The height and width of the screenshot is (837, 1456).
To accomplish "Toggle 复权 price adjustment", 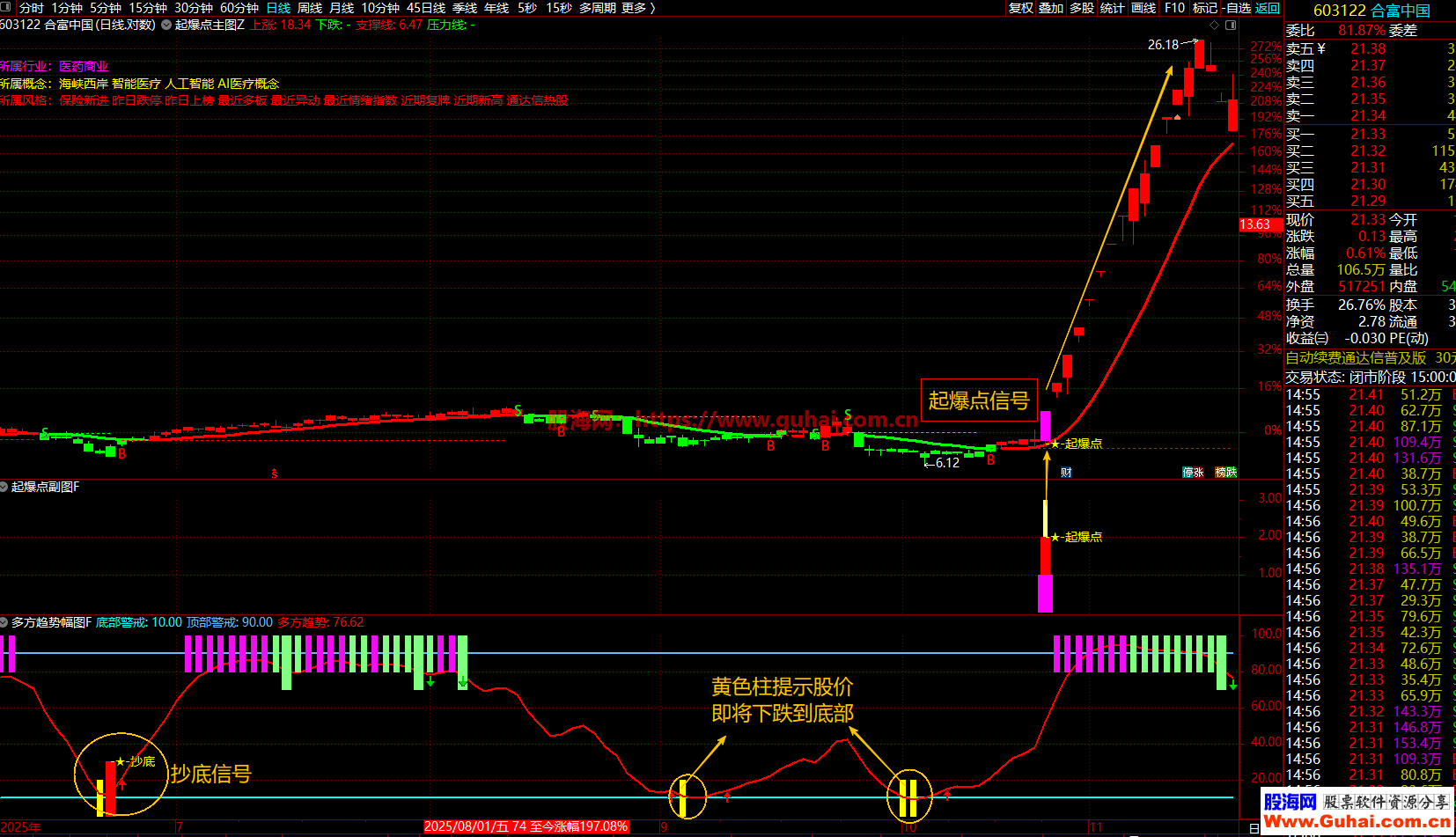I will 1020,8.
